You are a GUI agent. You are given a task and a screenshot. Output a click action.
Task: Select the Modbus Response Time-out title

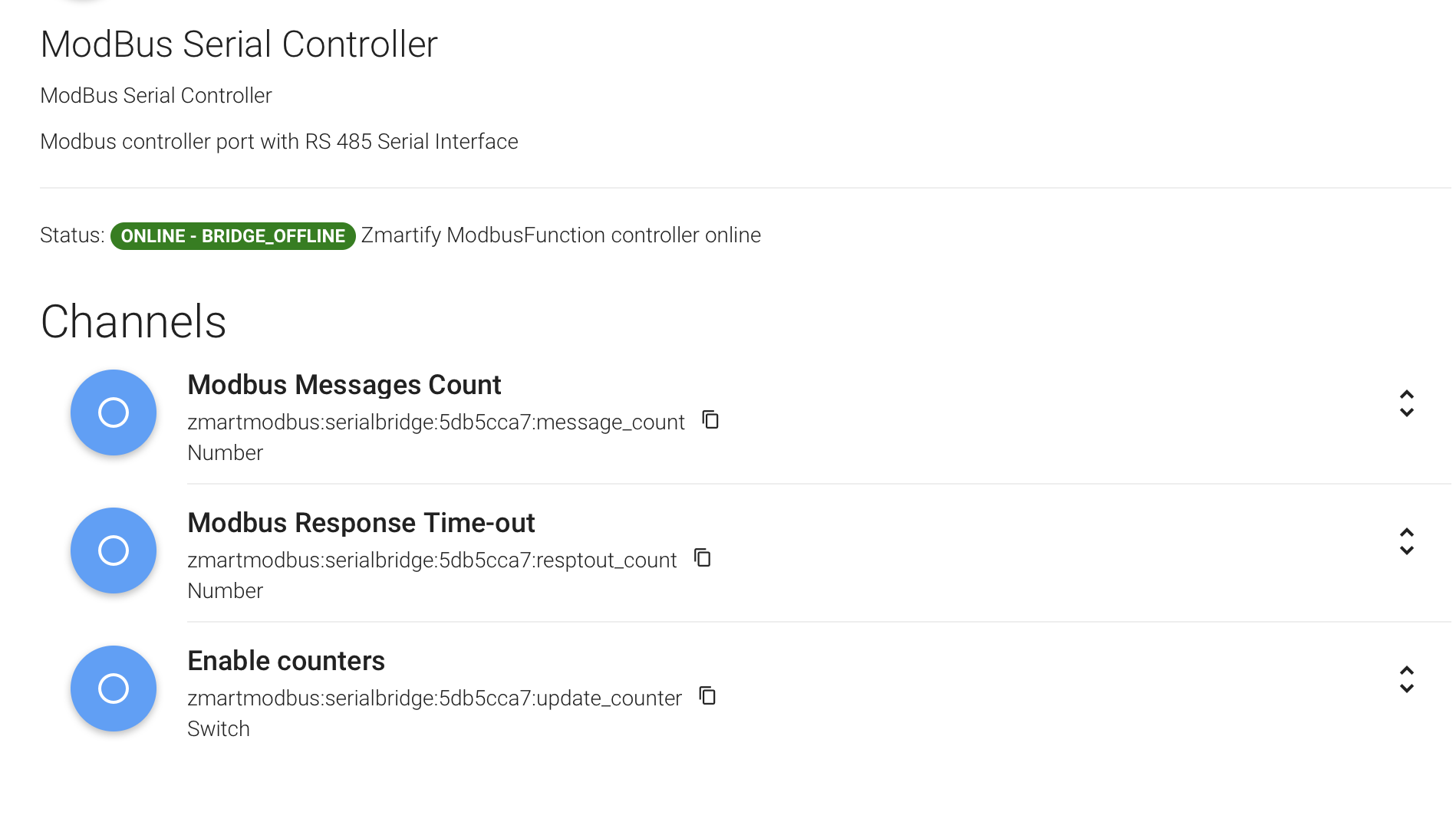(361, 523)
